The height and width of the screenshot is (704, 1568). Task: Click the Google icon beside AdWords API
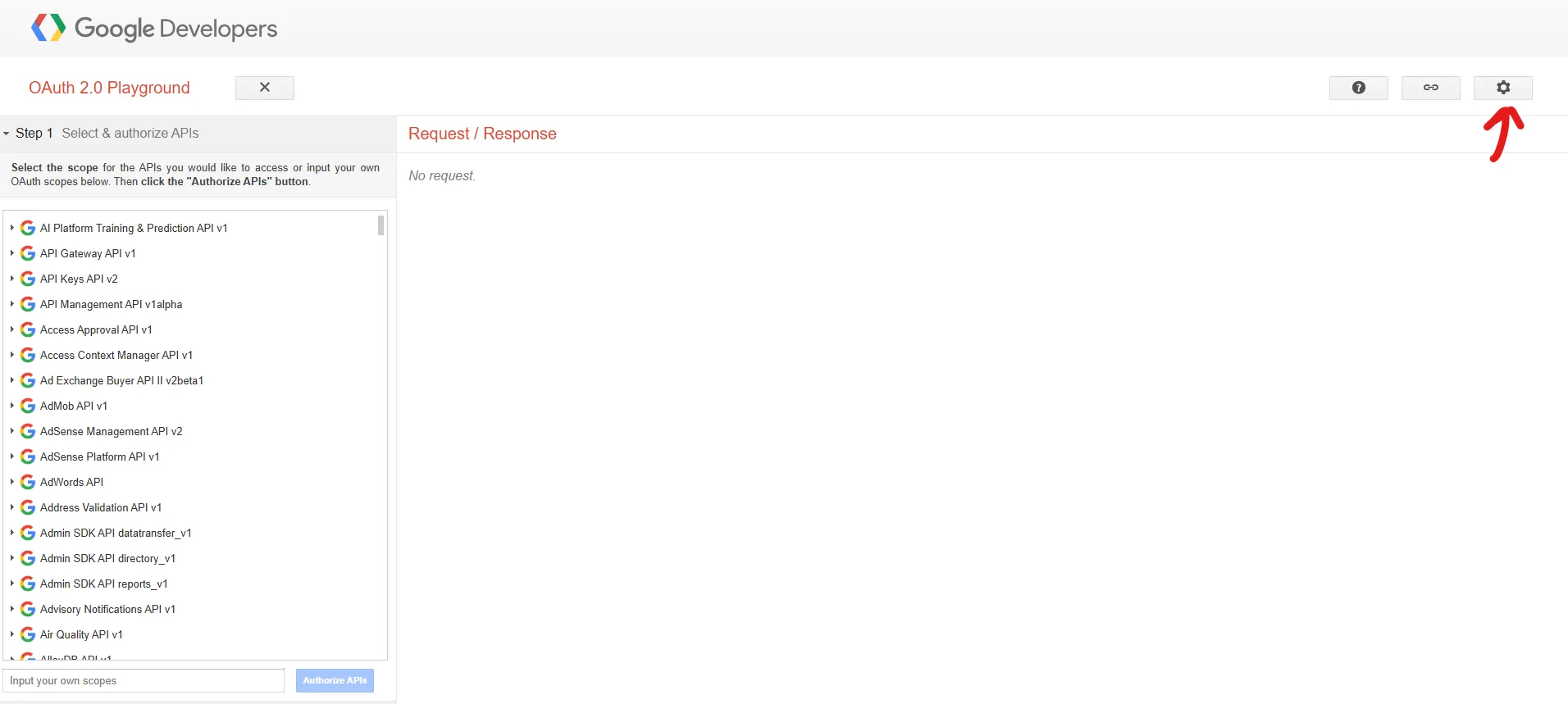(x=28, y=482)
